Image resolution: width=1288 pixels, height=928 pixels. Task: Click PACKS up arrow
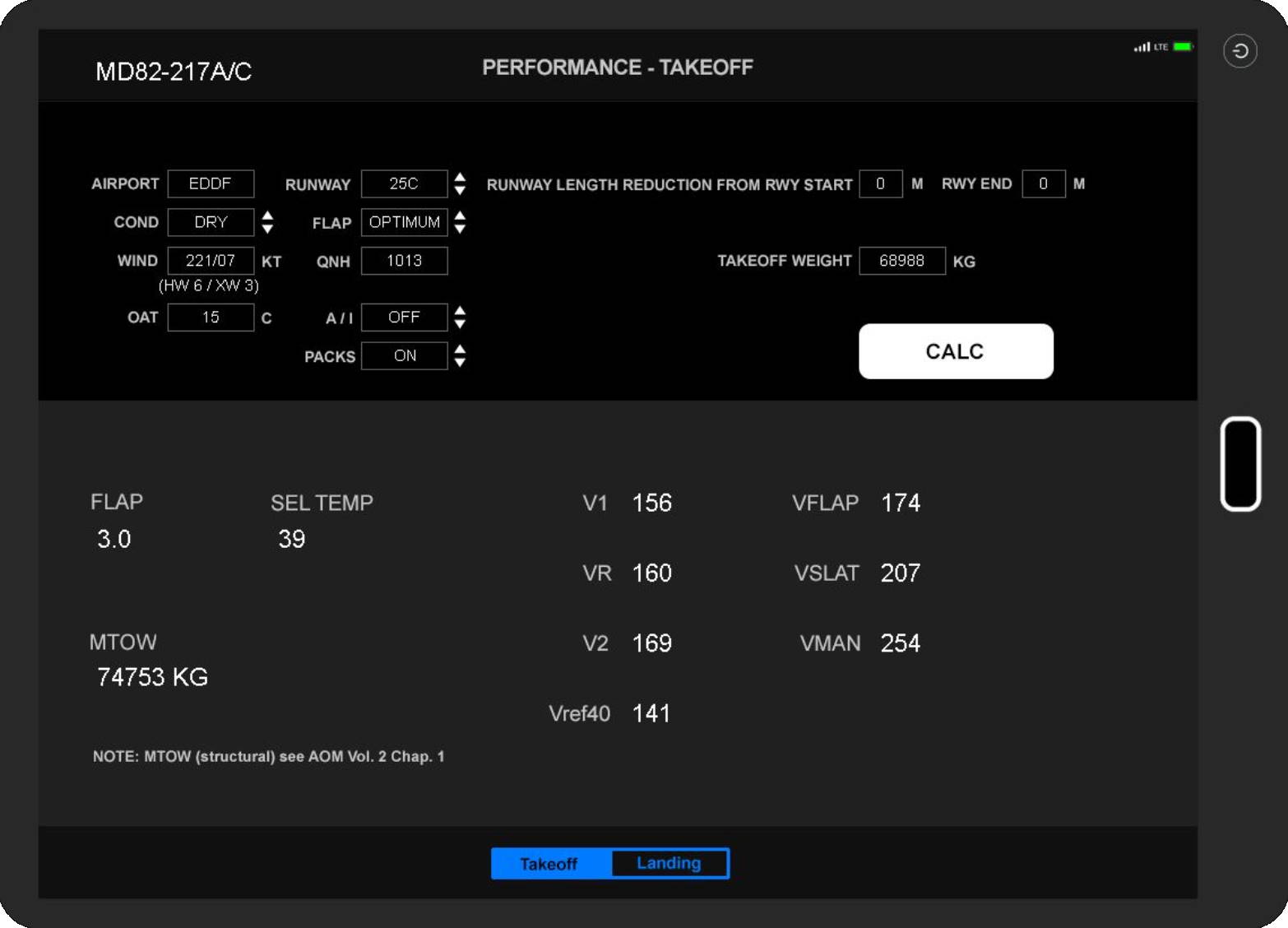(x=460, y=350)
